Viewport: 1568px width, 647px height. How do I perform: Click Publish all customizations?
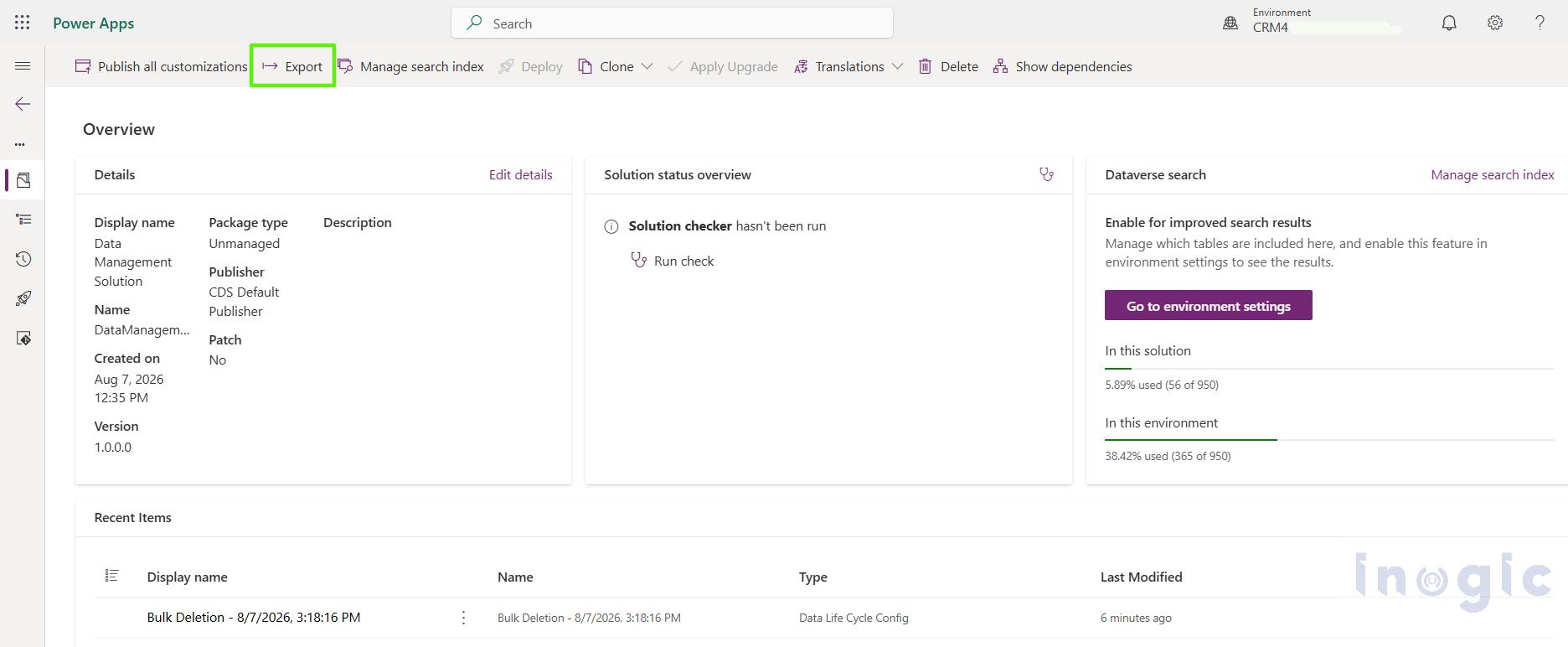162,66
